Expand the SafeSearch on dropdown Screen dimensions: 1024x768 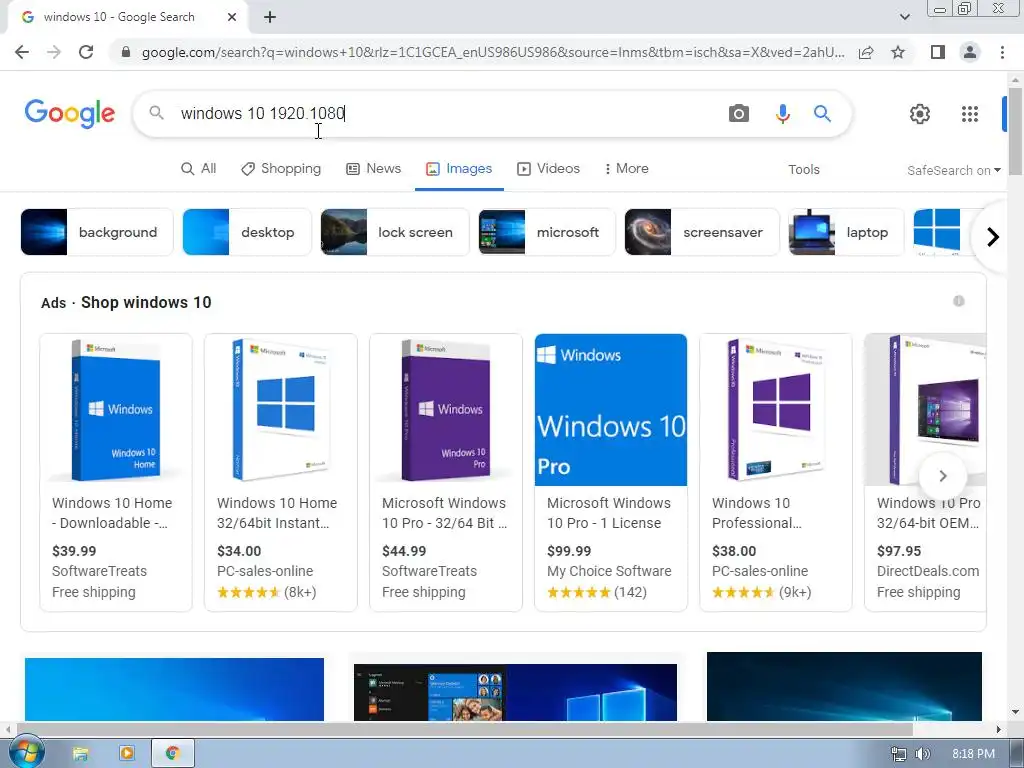[x=953, y=170]
